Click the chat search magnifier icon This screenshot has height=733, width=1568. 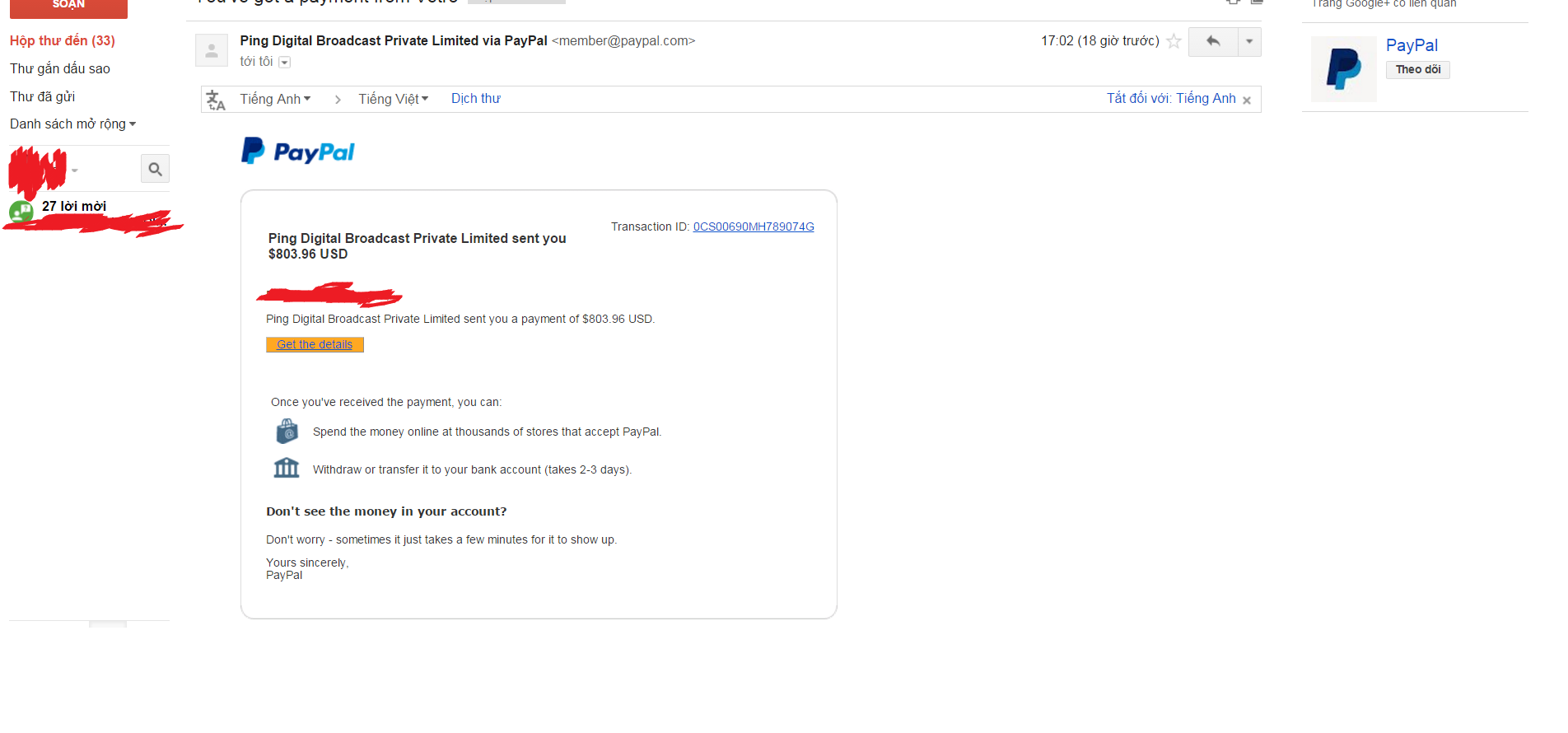tap(155, 170)
